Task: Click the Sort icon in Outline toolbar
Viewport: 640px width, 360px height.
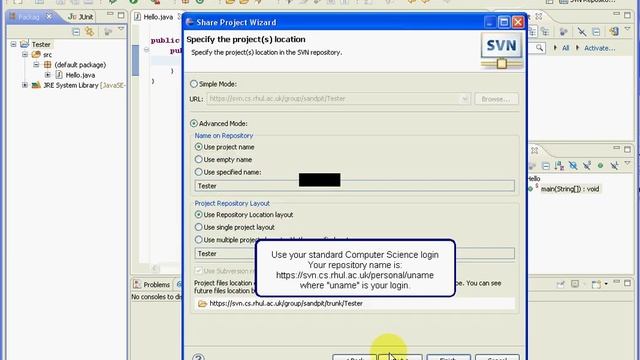Action: (x=559, y=165)
